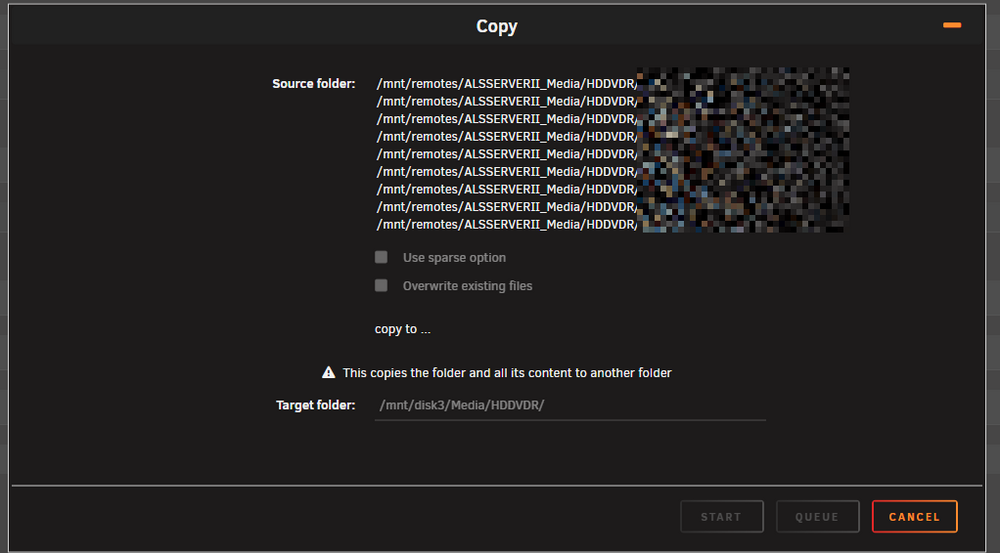Click the folder copy warning message text
The width and height of the screenshot is (1000, 553).
[x=507, y=372]
